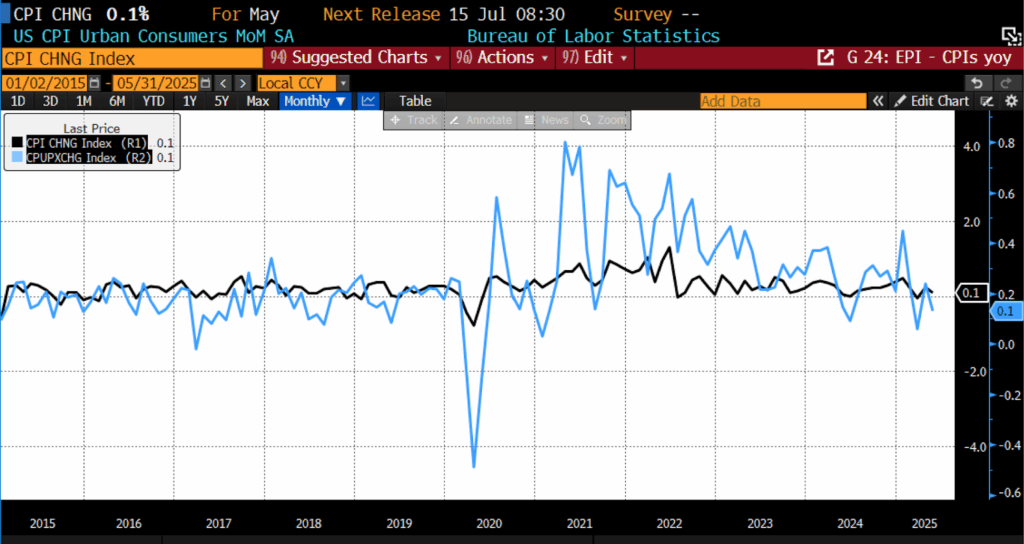
Task: Open the start date calendar picker
Action: click(x=94, y=82)
